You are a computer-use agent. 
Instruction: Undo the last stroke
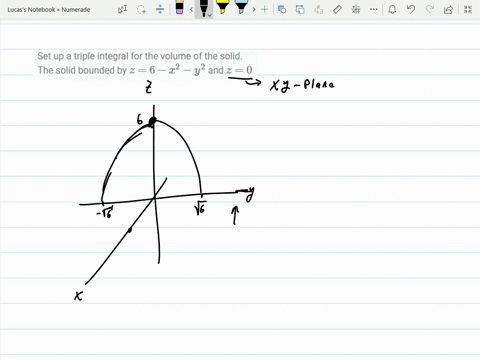[411, 9]
